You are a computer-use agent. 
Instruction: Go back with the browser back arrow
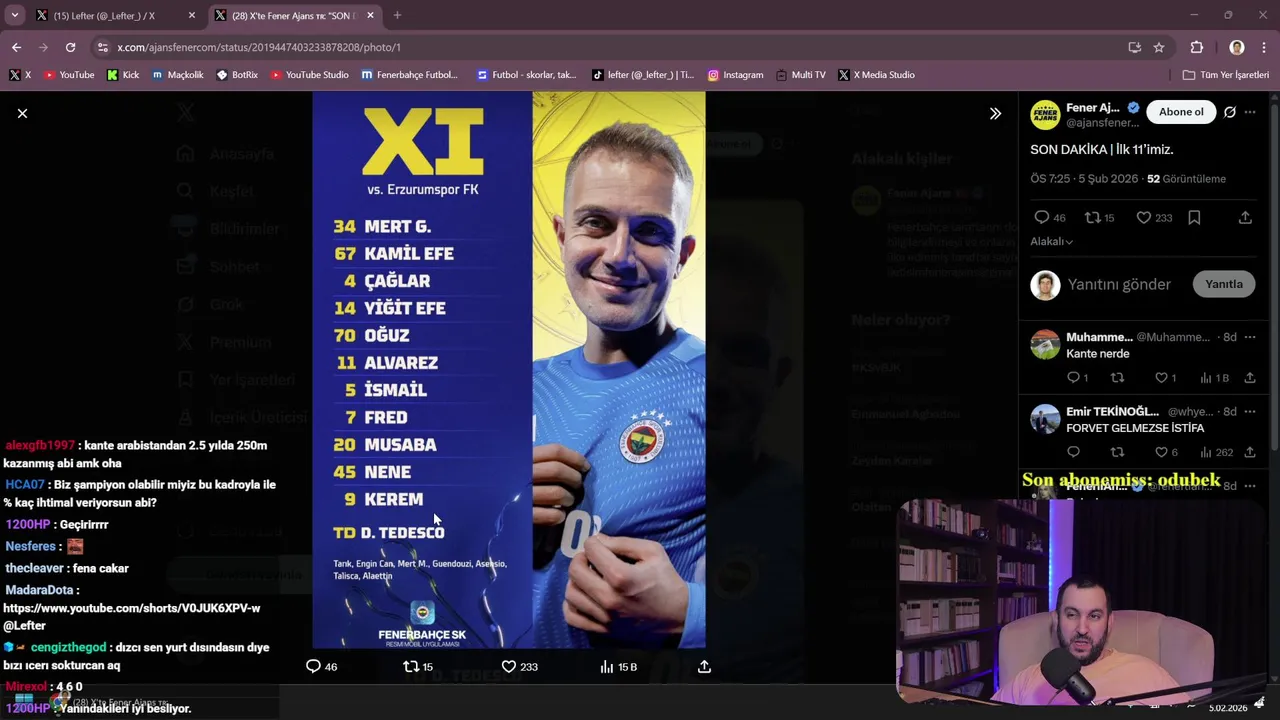(x=16, y=47)
